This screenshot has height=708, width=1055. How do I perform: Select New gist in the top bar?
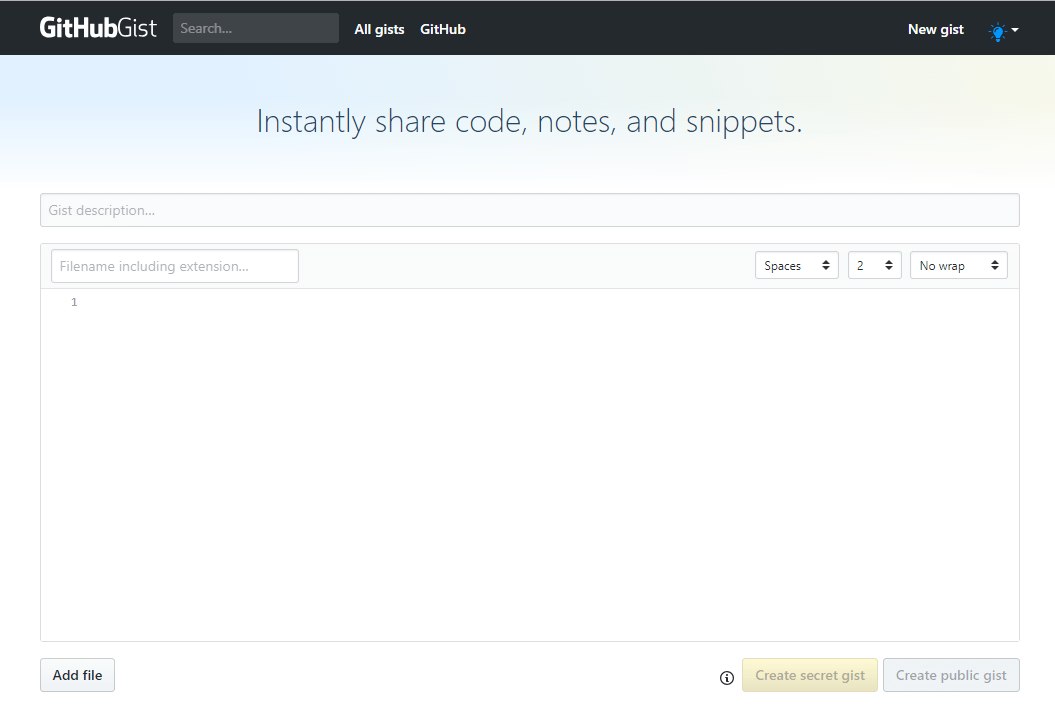935,29
